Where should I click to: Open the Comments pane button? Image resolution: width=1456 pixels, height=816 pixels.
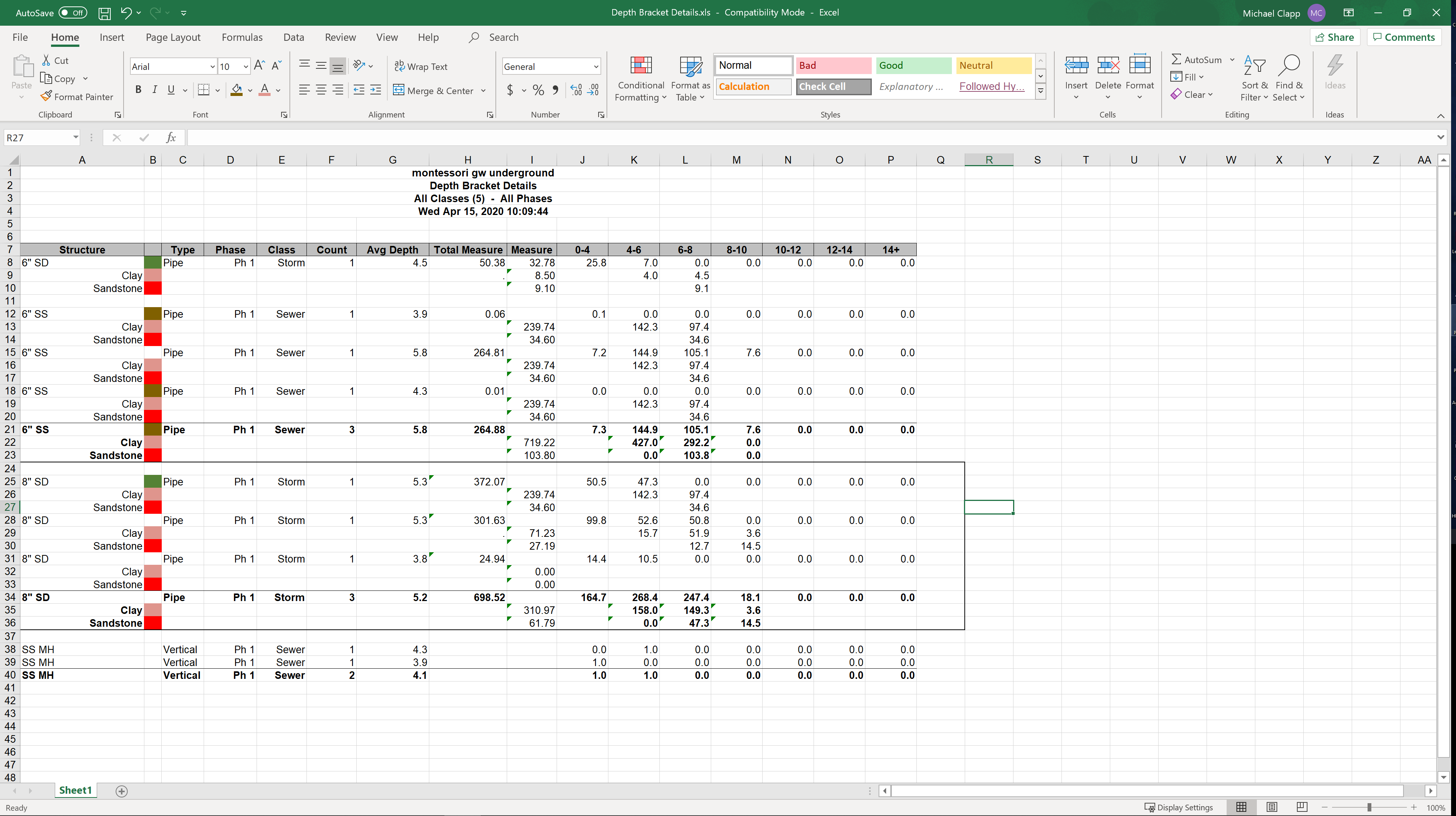click(1404, 37)
